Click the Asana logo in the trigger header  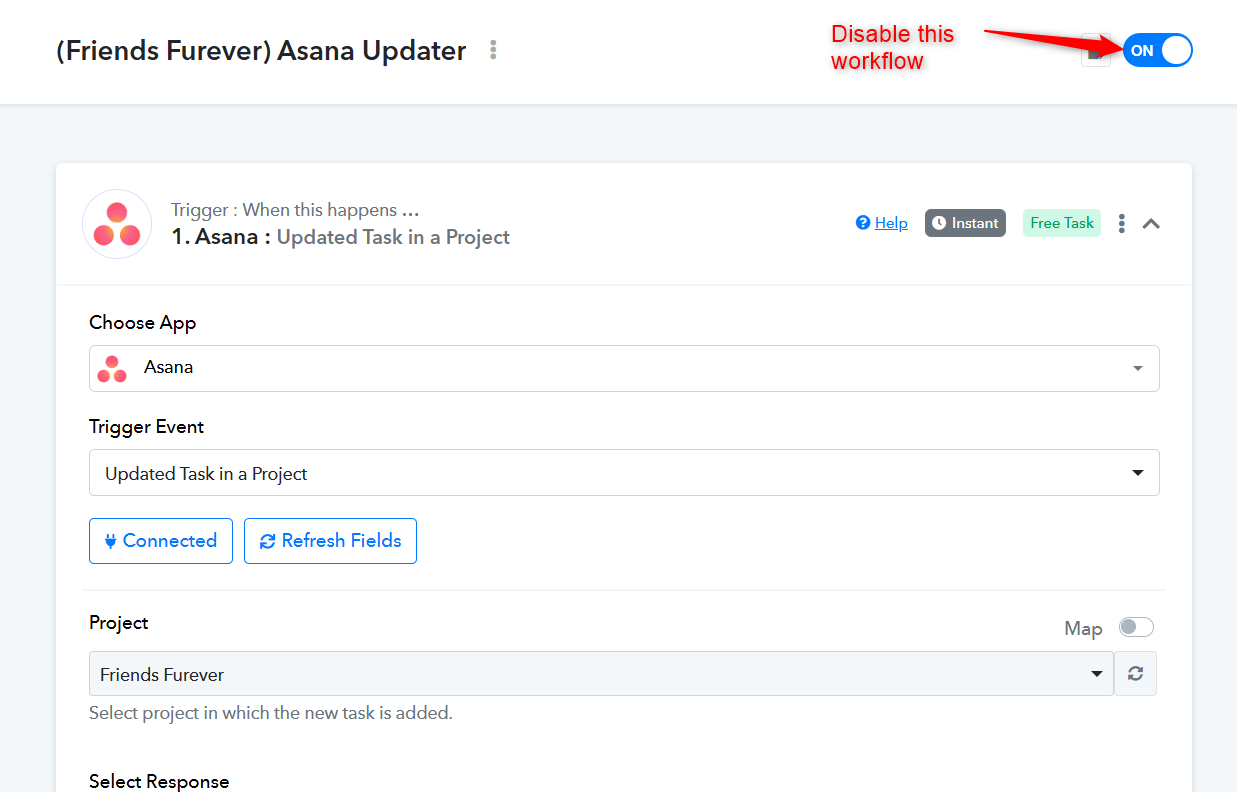tap(117, 224)
